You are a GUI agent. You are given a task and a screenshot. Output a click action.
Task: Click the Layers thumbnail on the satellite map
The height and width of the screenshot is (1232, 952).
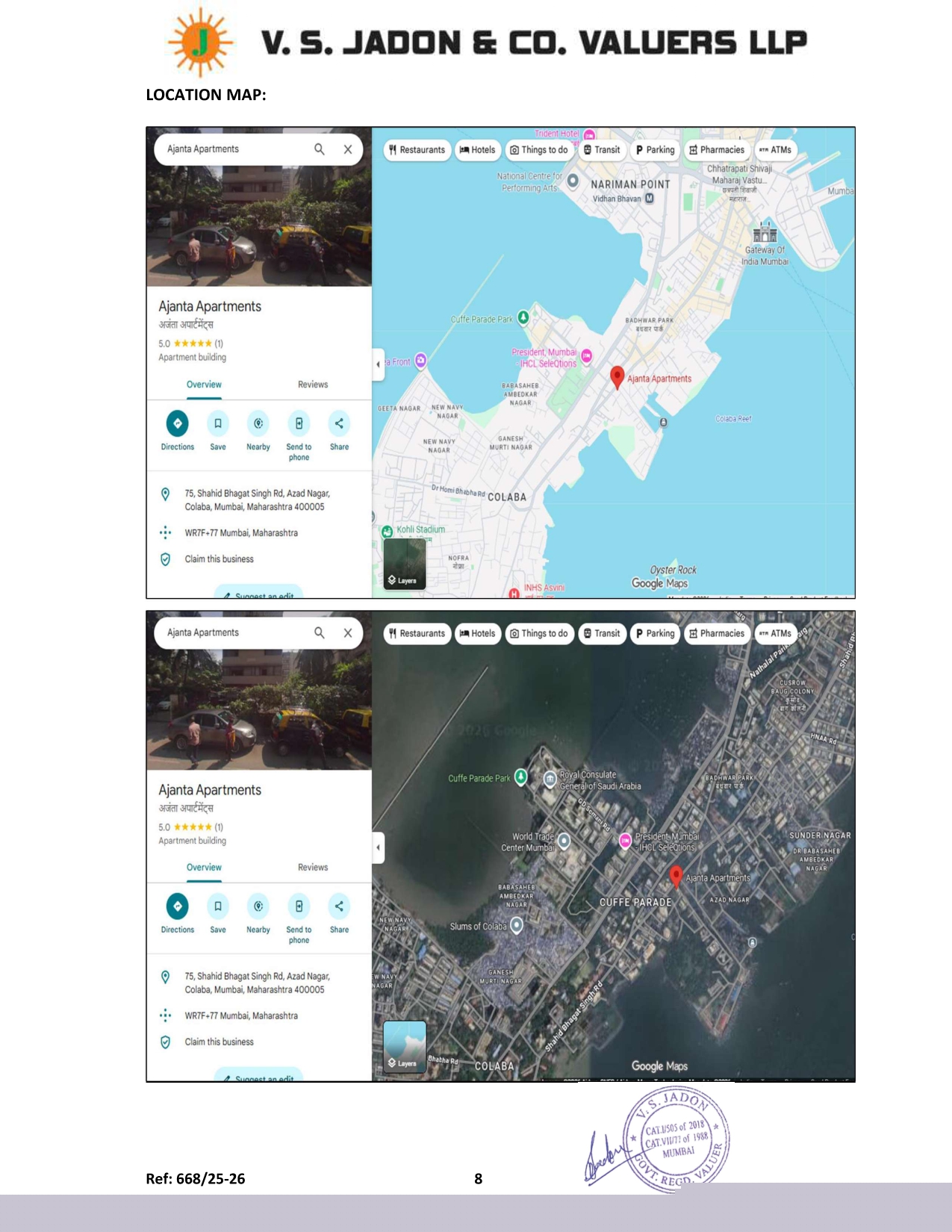[405, 1047]
